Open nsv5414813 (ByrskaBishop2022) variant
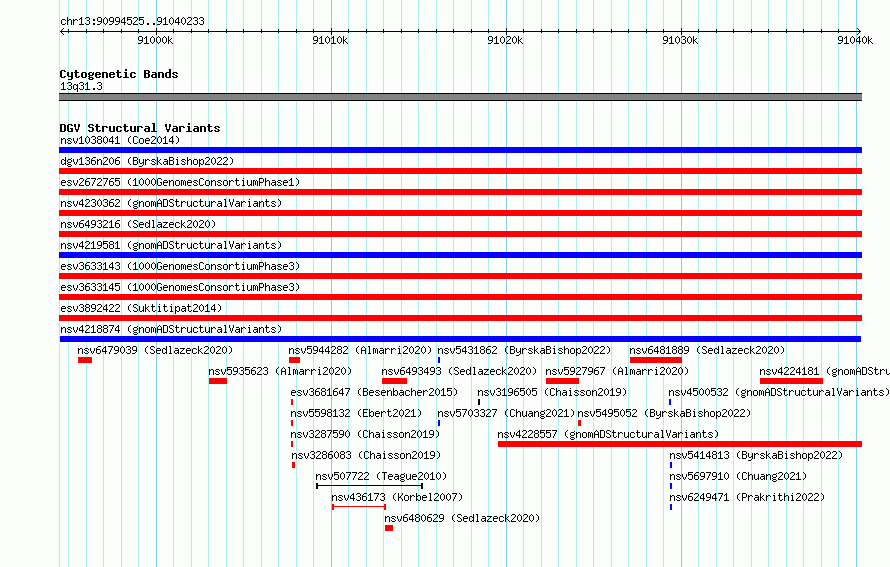 (x=756, y=455)
